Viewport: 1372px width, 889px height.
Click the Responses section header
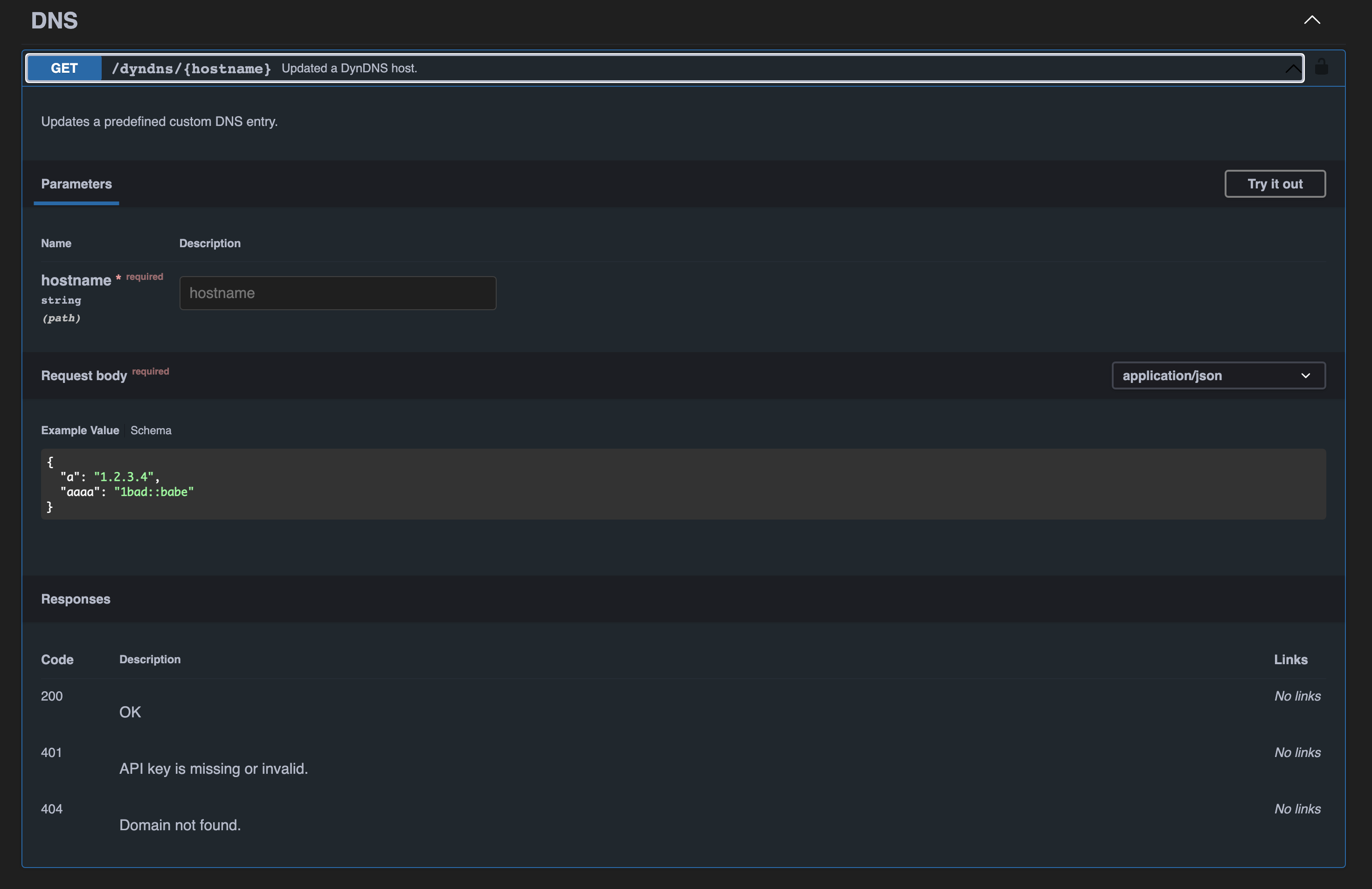pyautogui.click(x=76, y=599)
